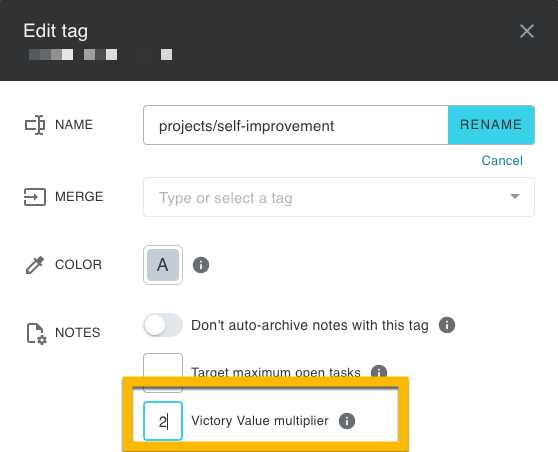Show info for Target maximum open tasks
Image resolution: width=558 pixels, height=452 pixels.
(x=379, y=372)
